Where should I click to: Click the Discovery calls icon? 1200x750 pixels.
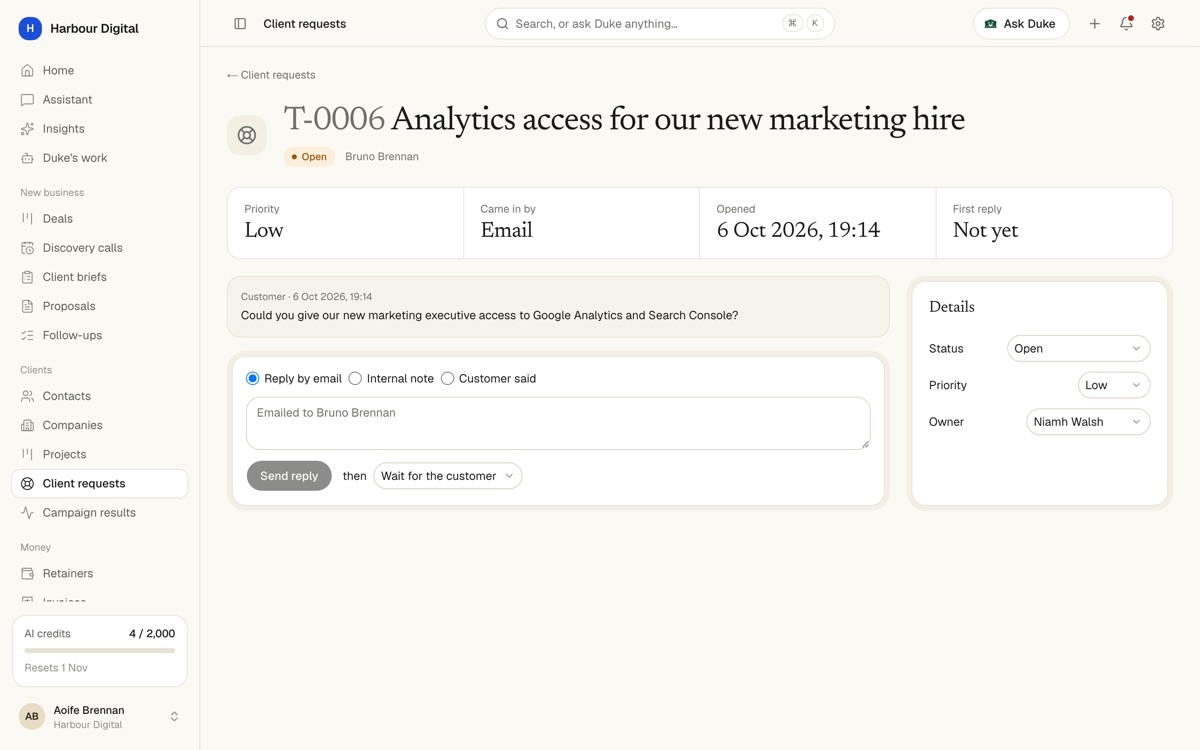pos(27,248)
